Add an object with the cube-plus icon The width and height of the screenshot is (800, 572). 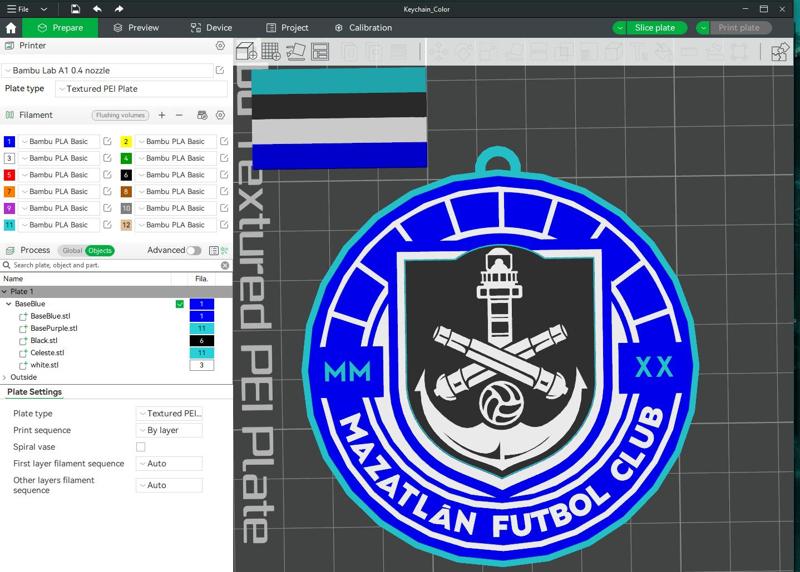pyautogui.click(x=246, y=52)
